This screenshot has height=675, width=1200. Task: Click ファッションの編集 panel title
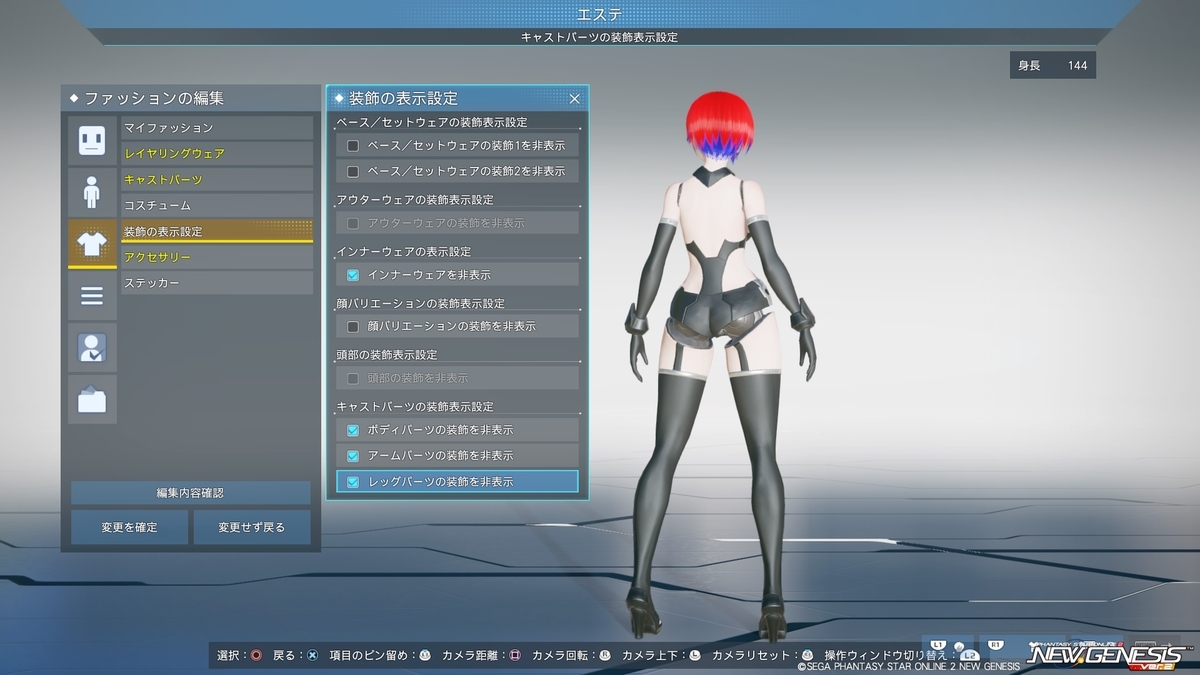[153, 98]
